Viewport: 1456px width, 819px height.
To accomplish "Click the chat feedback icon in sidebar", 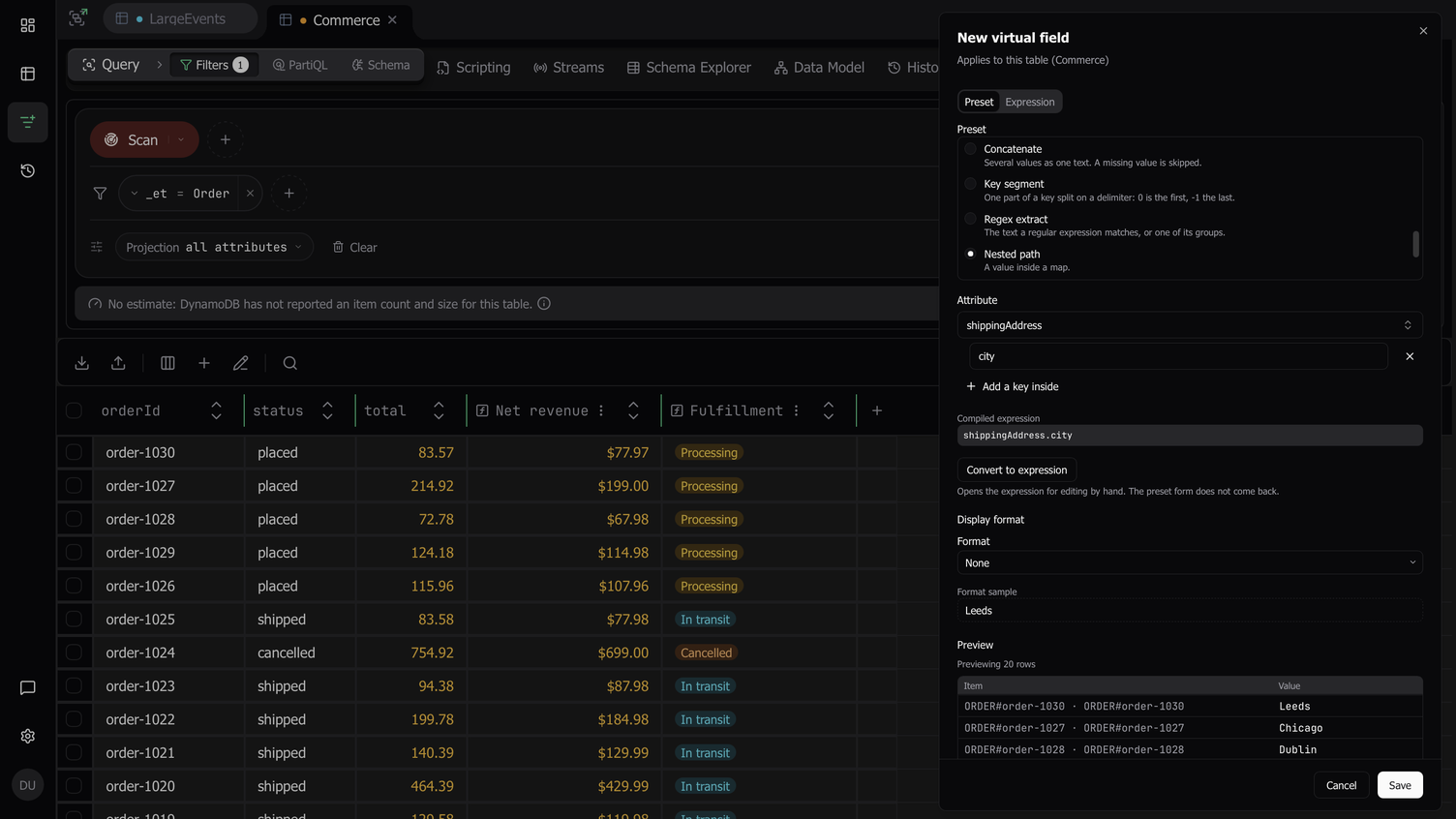I will [28, 687].
